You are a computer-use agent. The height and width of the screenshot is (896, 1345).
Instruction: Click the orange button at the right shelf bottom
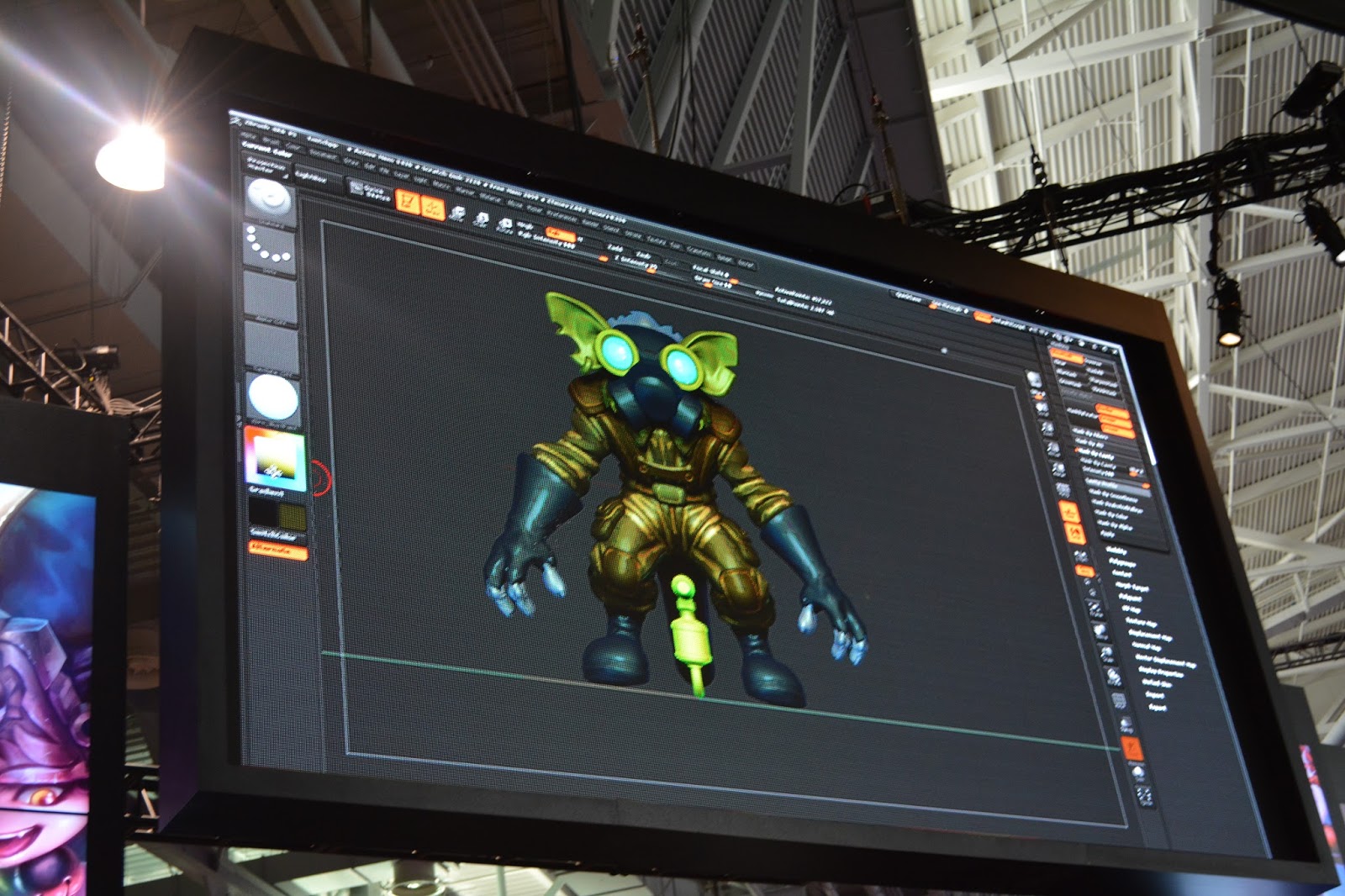(x=1132, y=747)
